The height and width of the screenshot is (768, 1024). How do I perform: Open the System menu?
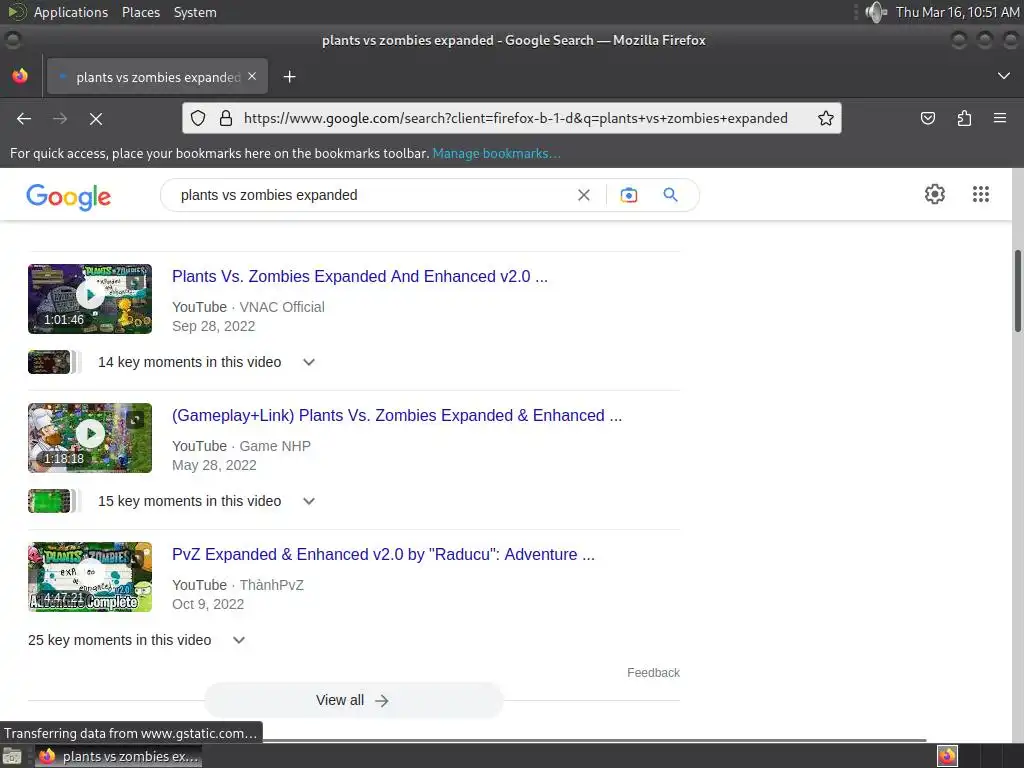(x=195, y=12)
